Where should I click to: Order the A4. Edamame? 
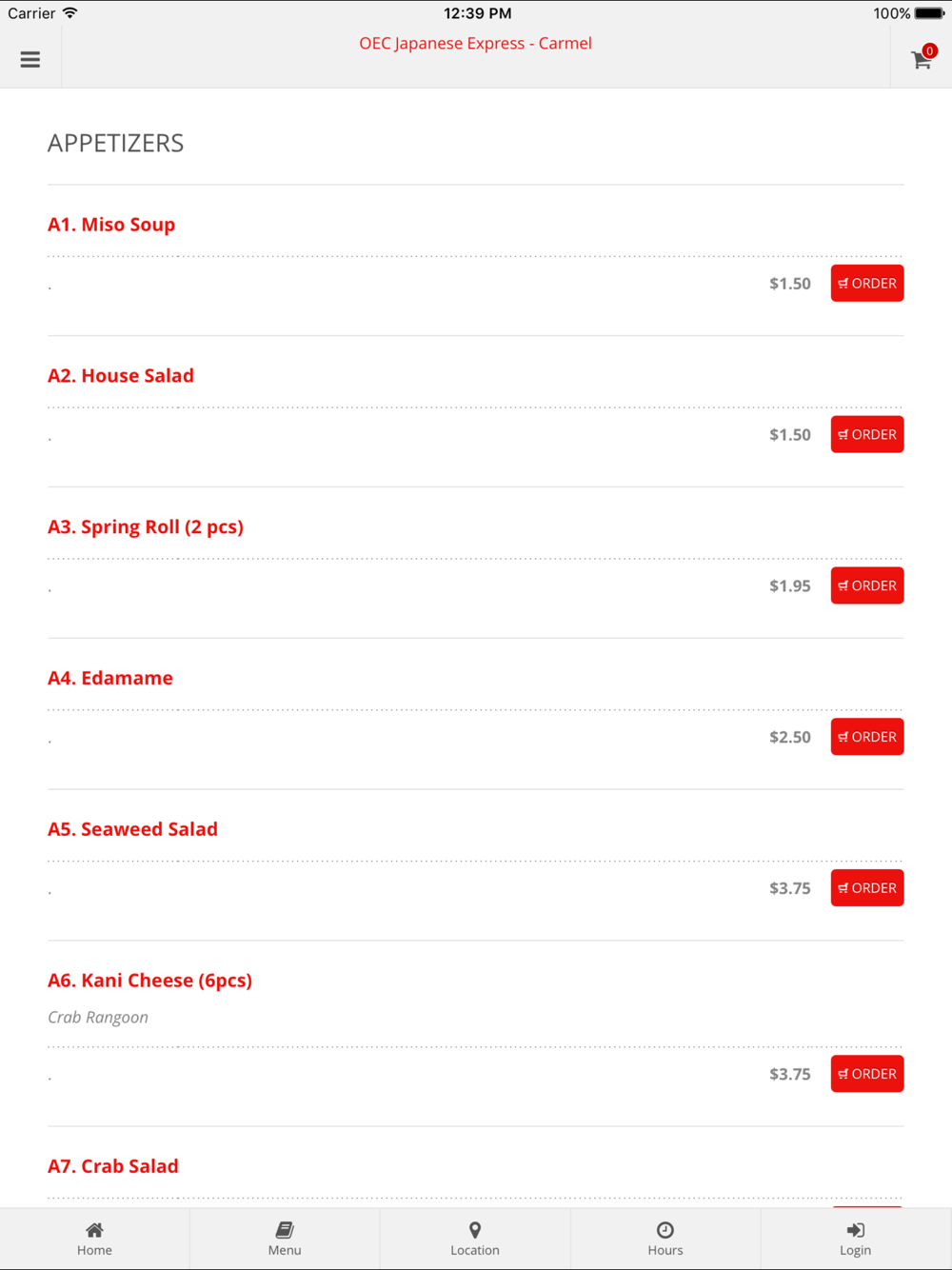(867, 737)
